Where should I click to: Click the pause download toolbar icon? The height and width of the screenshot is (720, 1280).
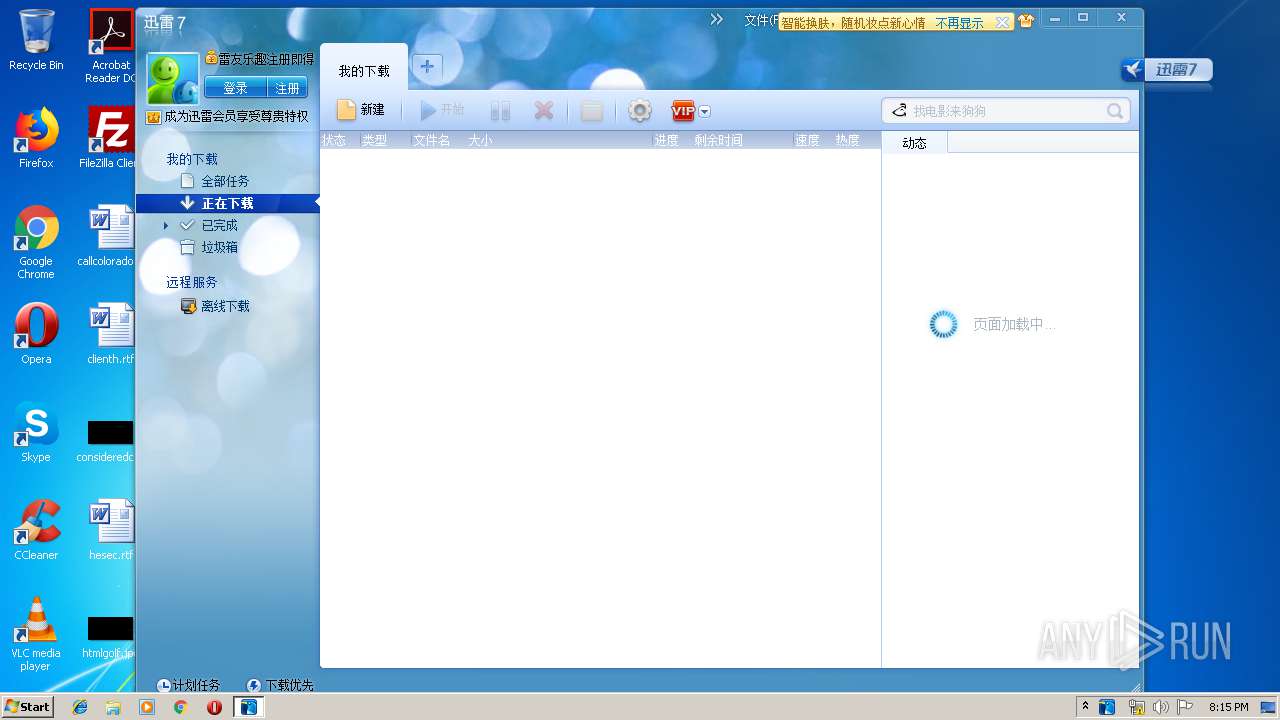point(500,111)
